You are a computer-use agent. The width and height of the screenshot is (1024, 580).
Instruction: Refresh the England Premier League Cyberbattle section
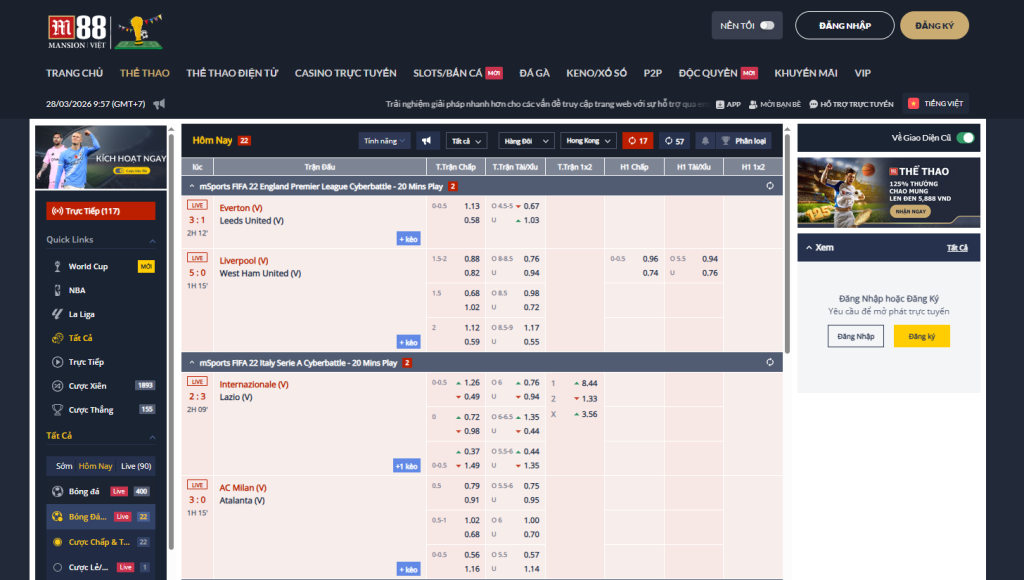click(x=770, y=186)
